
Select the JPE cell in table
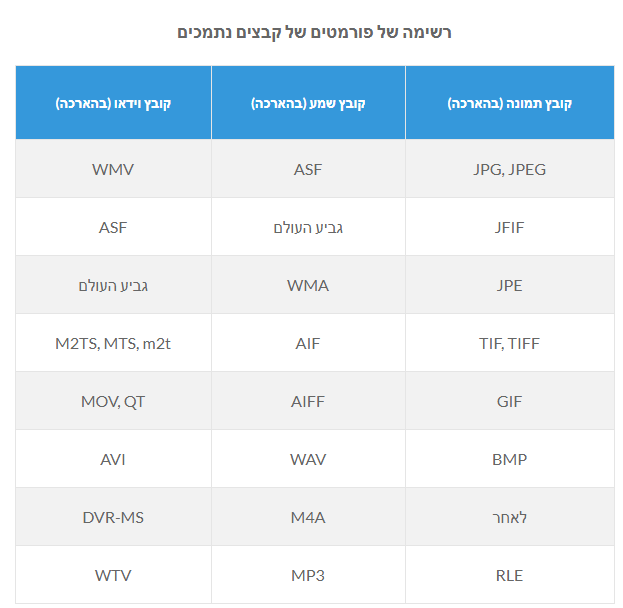509,285
